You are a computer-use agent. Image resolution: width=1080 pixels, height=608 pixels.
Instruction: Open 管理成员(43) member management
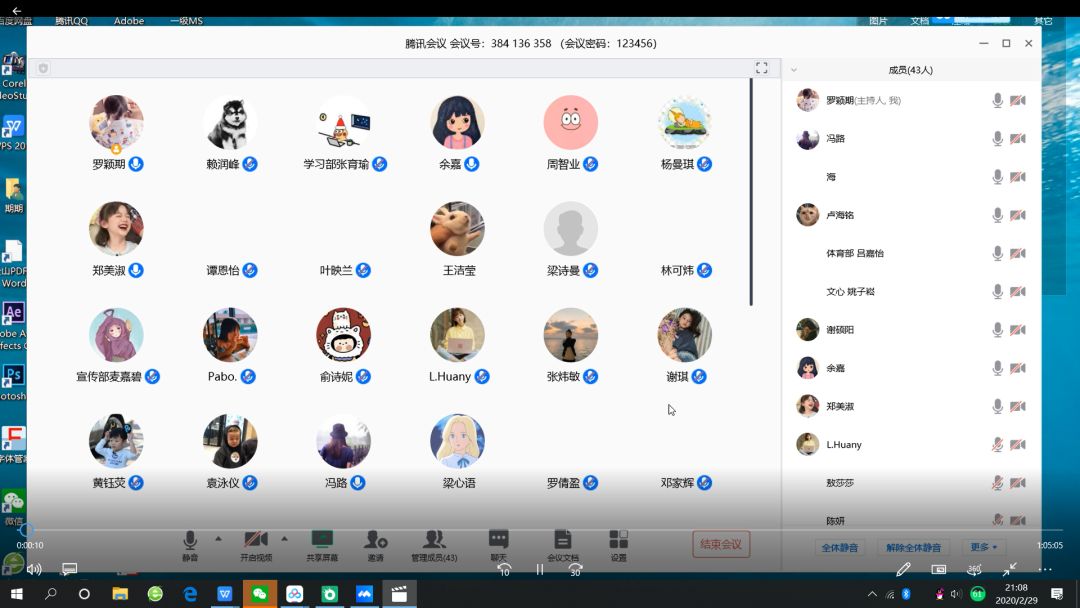(434, 541)
